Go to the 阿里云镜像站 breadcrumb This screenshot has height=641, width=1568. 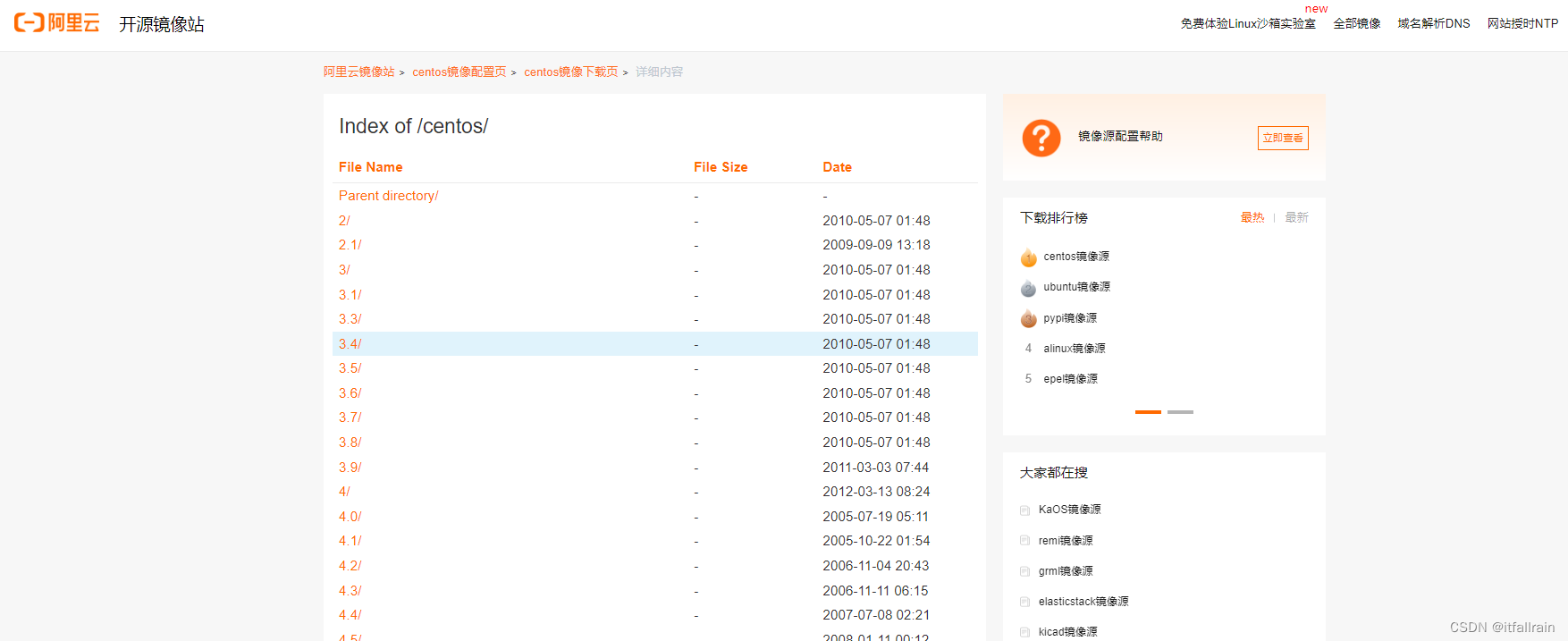(x=358, y=72)
